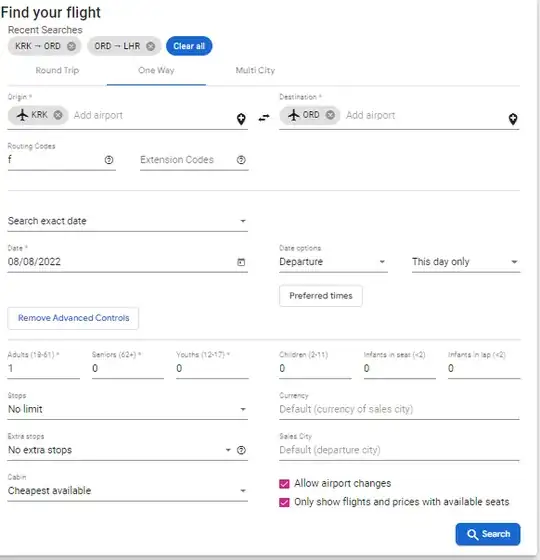Switch to the Round Trip tab
The width and height of the screenshot is (540, 560).
coord(57,71)
